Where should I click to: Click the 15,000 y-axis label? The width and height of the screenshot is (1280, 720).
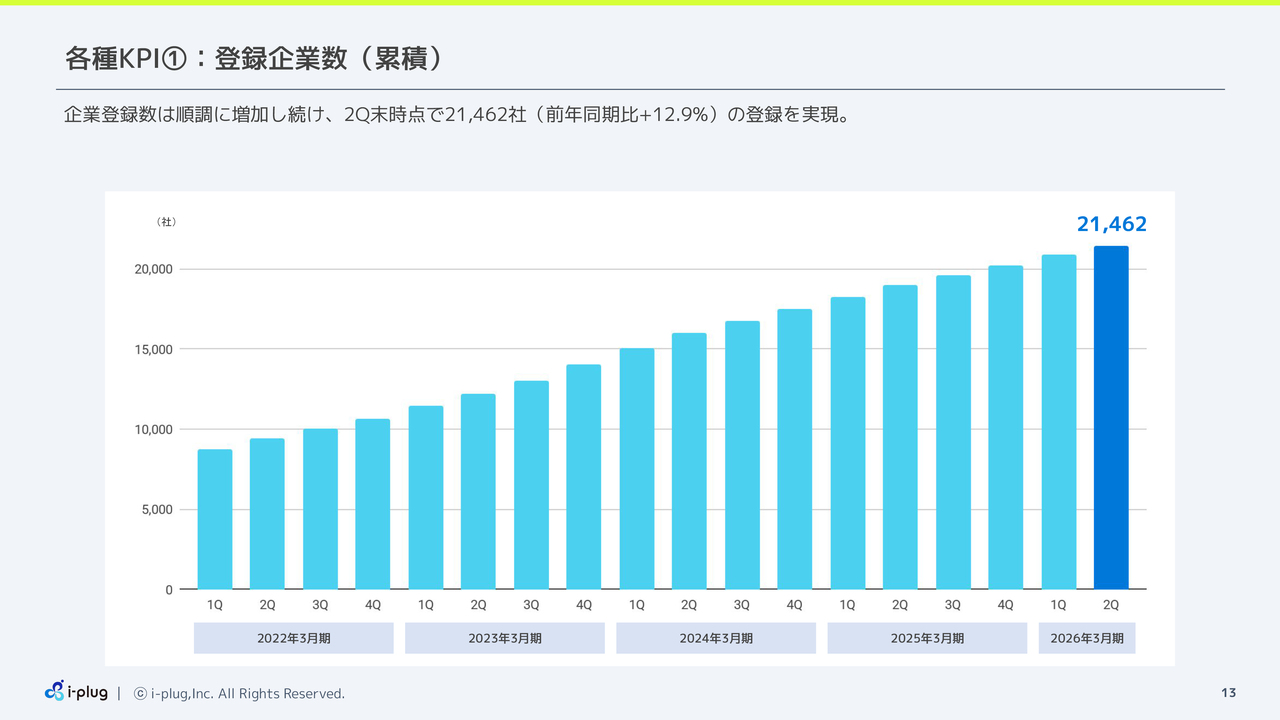[154, 350]
